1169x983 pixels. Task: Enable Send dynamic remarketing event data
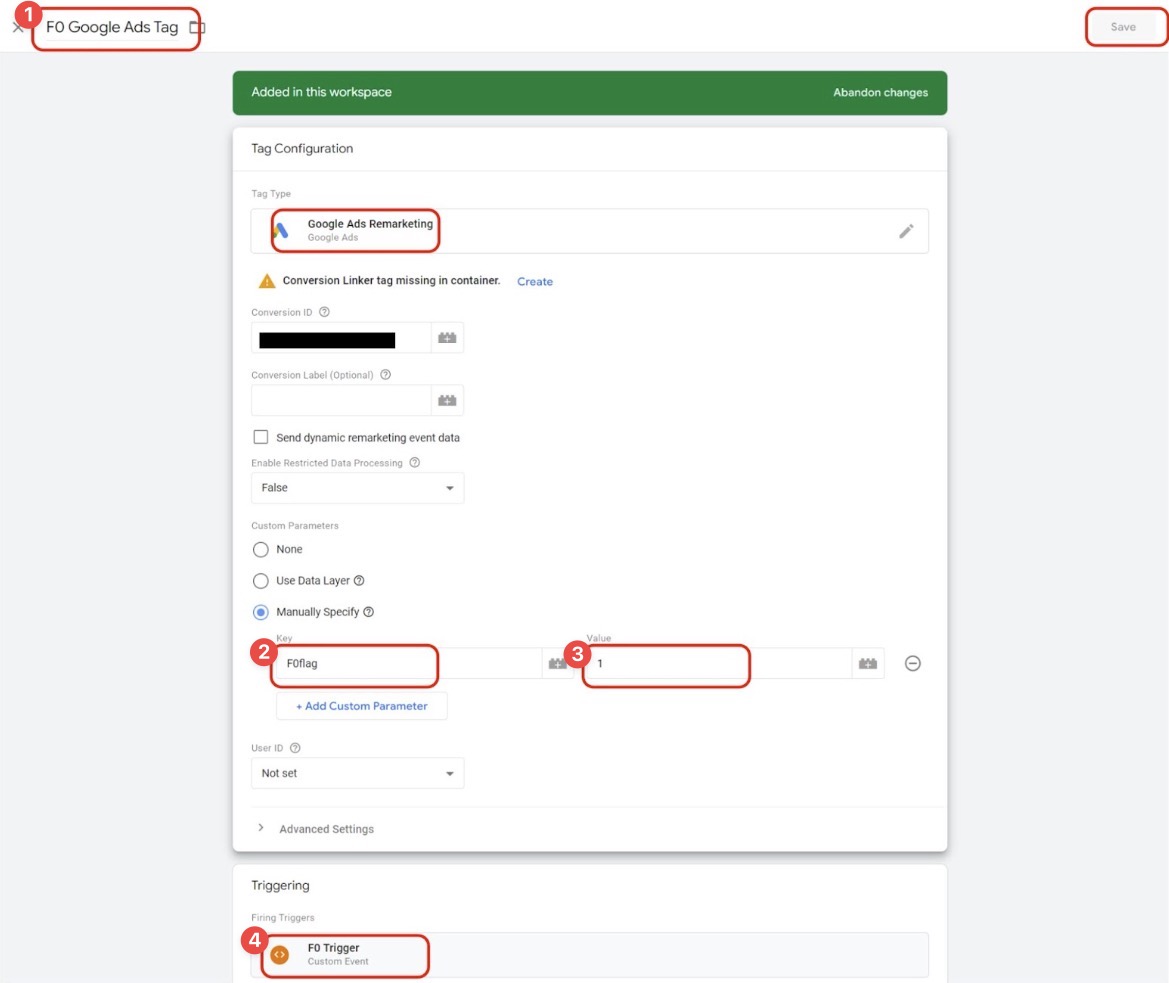coord(261,437)
